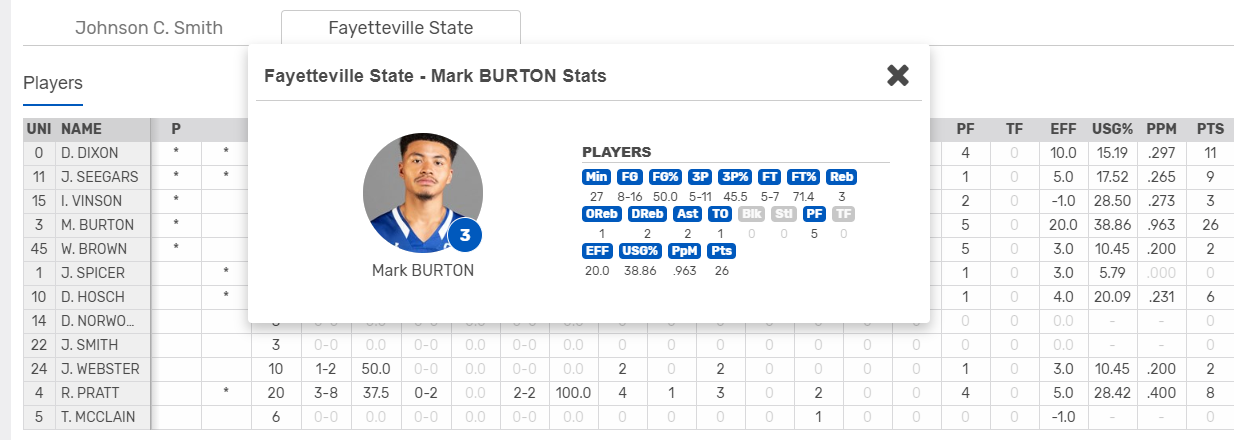Viewport: 1234px width, 440px height.
Task: Select the FT% stat badge
Action: [804, 177]
